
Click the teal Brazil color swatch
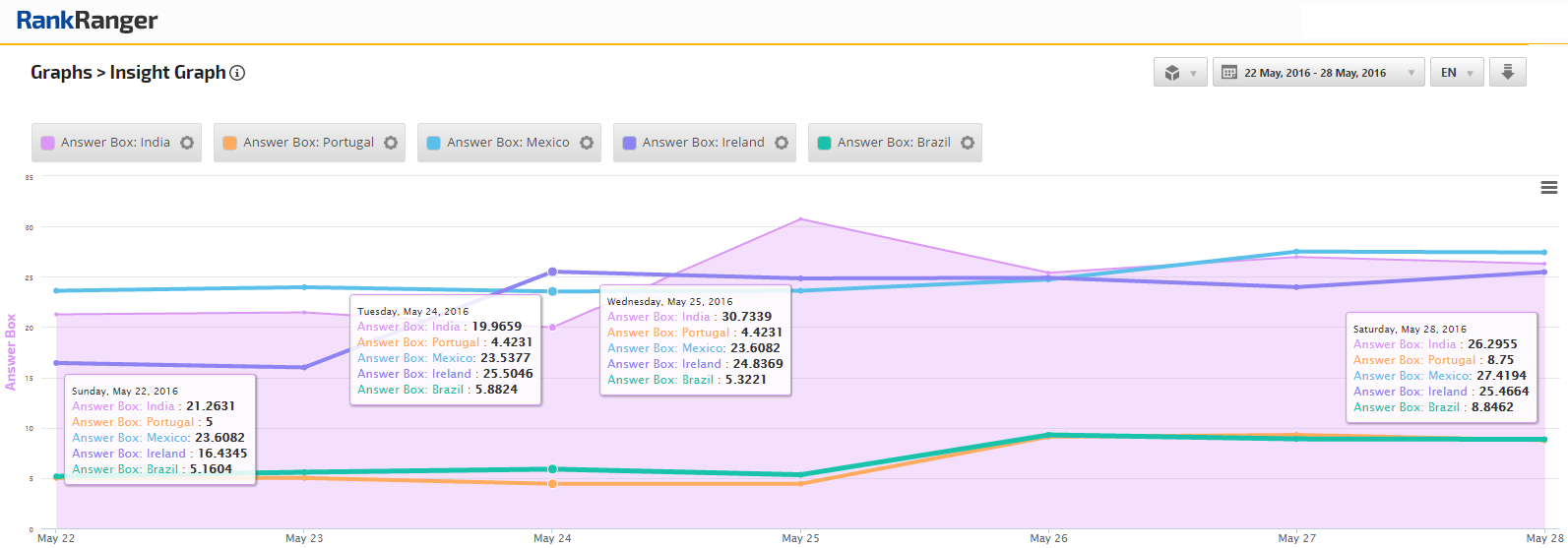pyautogui.click(x=825, y=143)
